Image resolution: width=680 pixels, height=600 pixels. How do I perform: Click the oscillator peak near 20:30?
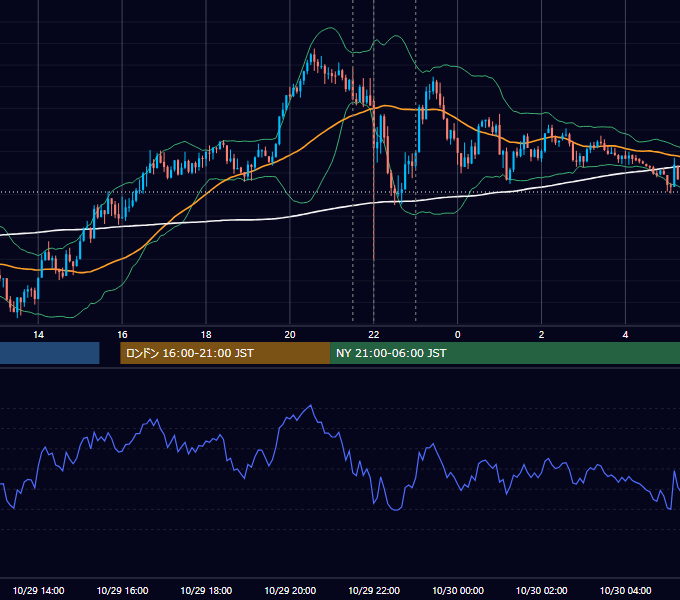point(311,406)
